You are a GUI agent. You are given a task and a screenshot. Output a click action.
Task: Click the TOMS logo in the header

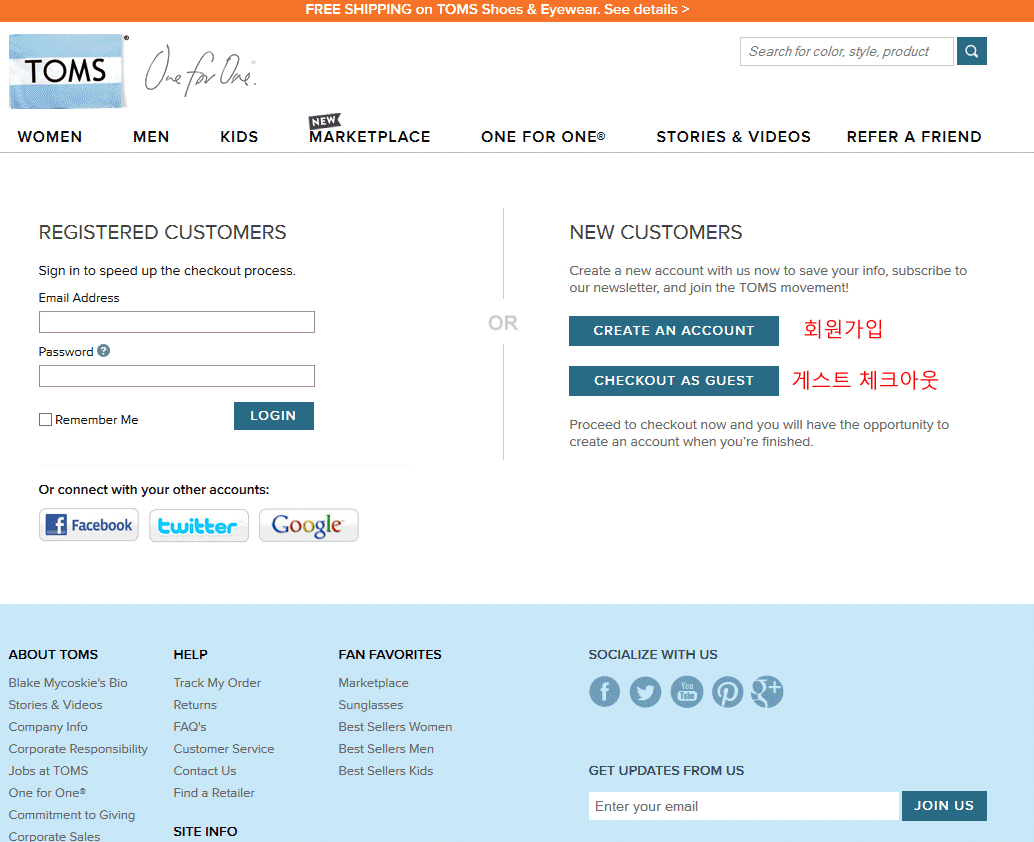tap(67, 71)
